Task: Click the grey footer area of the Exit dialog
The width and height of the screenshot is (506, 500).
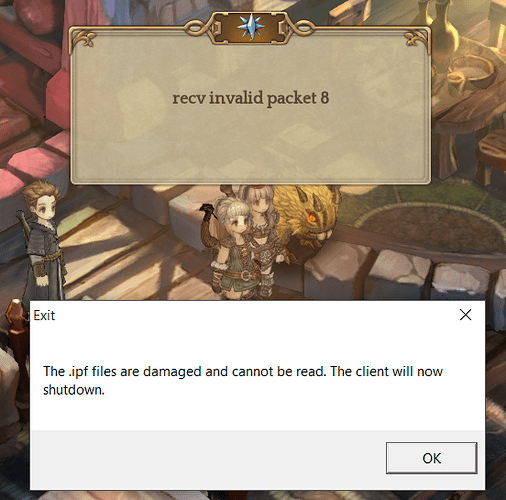Action: [x=207, y=459]
